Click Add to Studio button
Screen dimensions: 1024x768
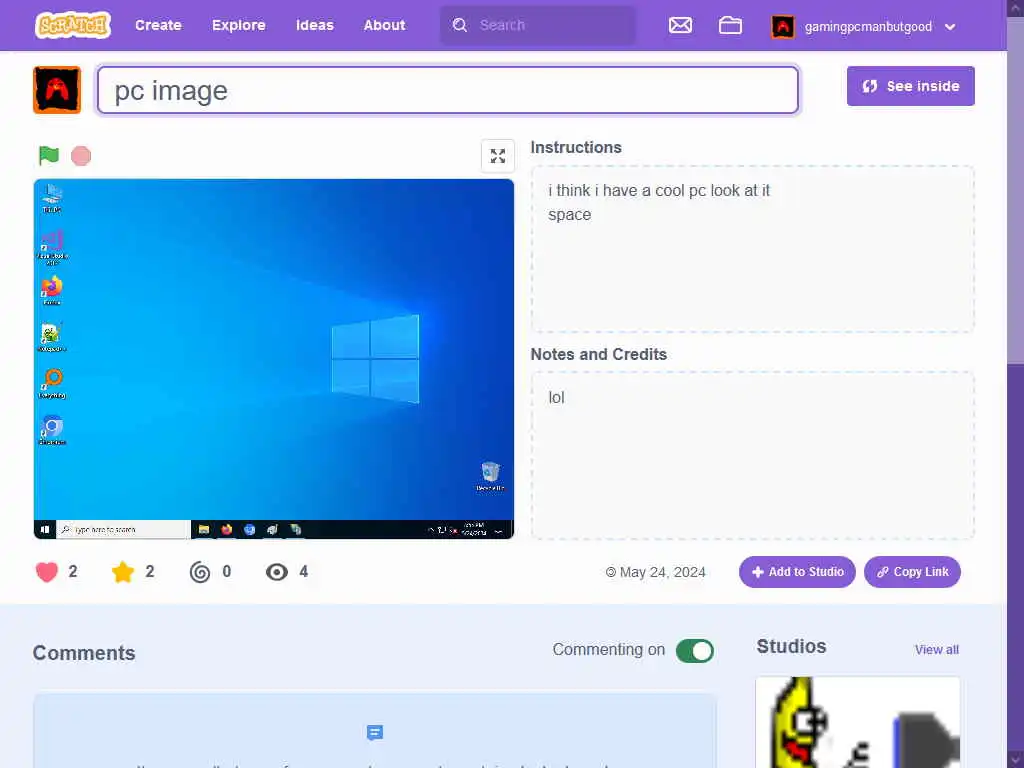(797, 572)
